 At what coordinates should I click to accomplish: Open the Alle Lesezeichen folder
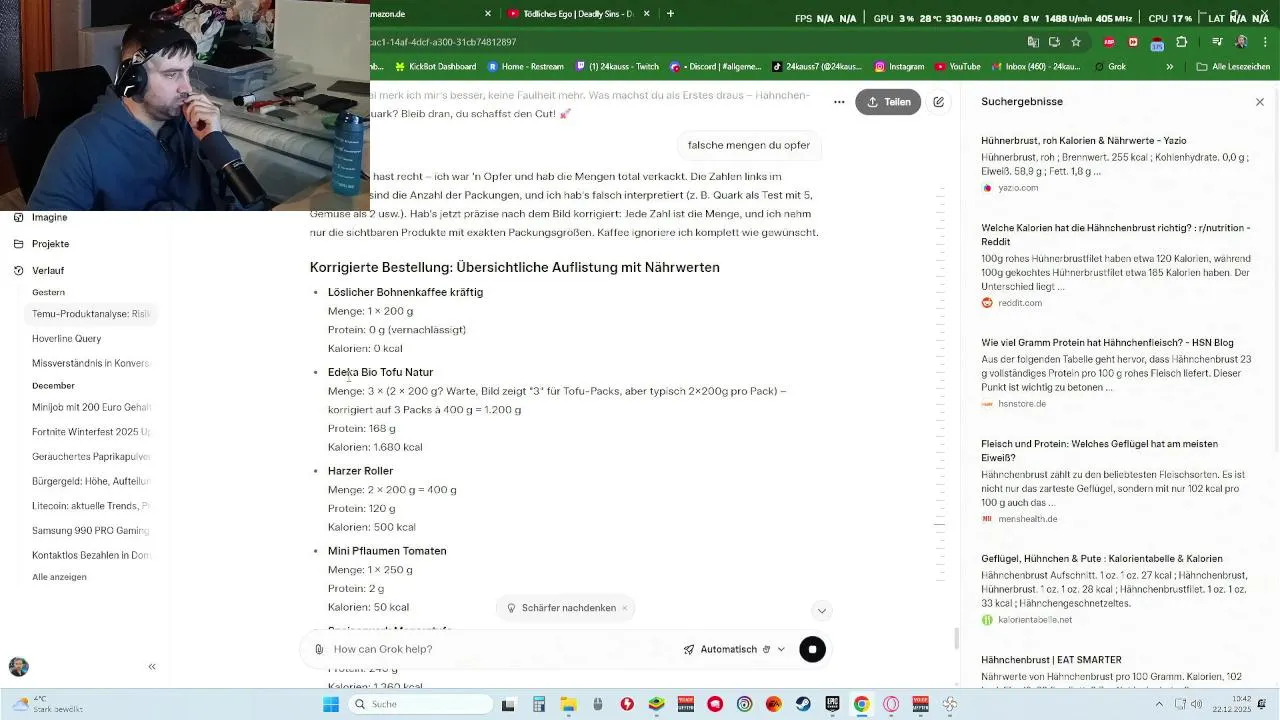click(1233, 67)
